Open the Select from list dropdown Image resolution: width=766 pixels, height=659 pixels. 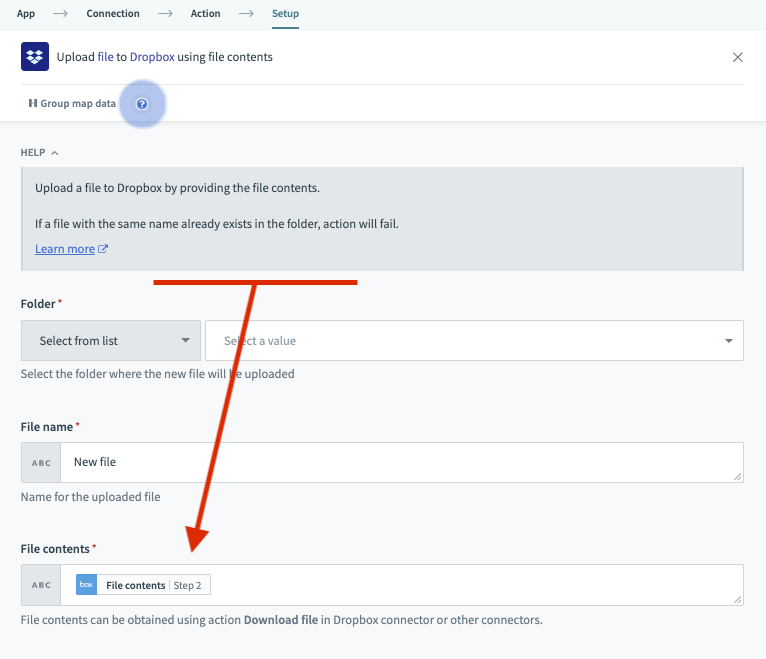click(x=111, y=340)
